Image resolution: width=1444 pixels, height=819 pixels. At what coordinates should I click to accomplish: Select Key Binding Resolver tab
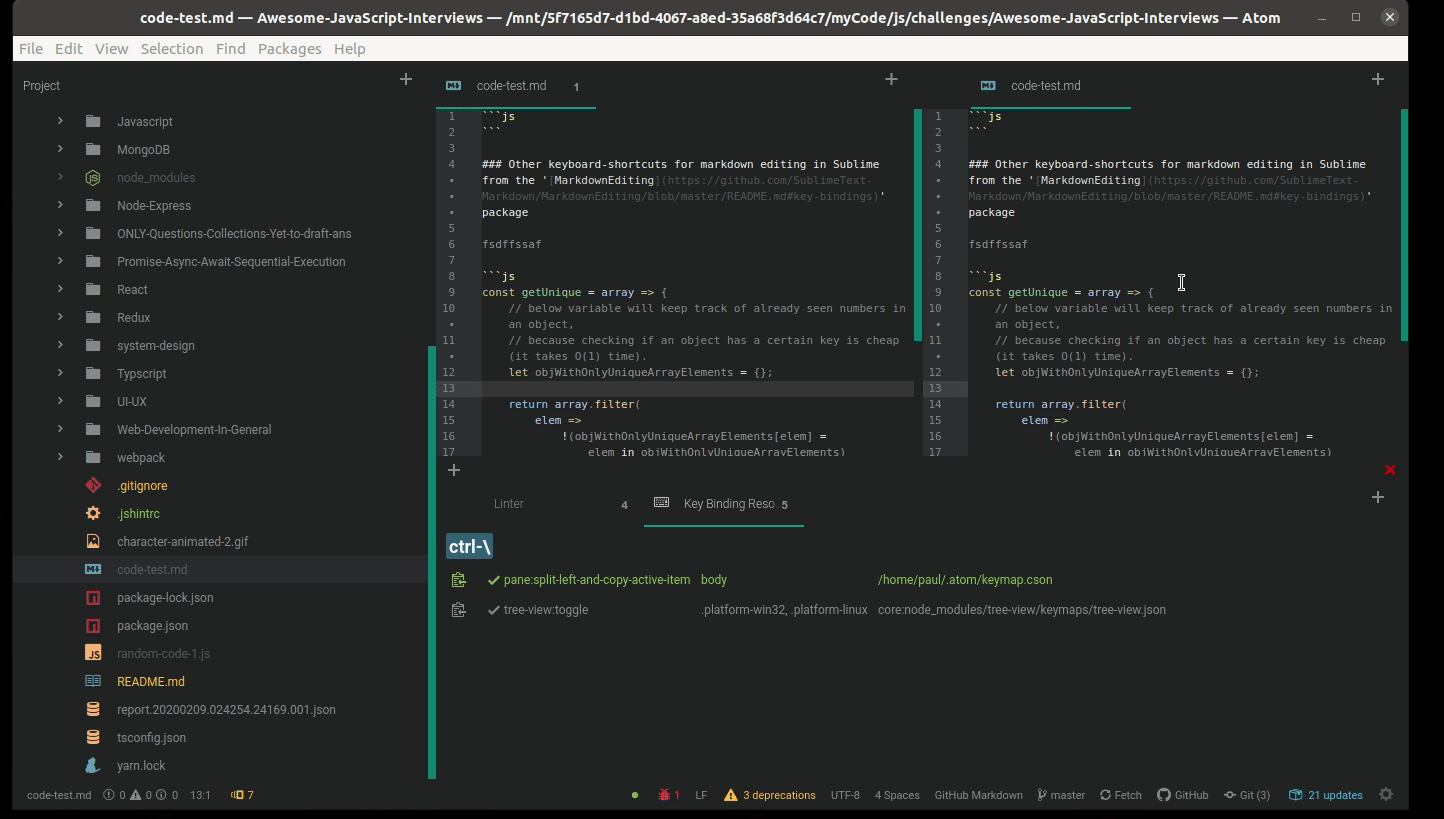click(723, 504)
